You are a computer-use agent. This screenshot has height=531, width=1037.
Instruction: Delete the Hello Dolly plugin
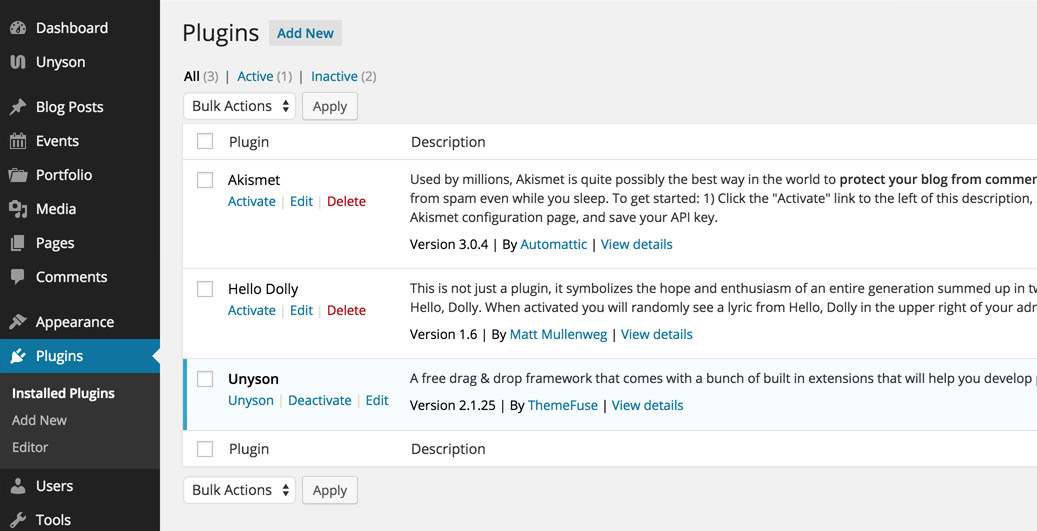click(347, 311)
